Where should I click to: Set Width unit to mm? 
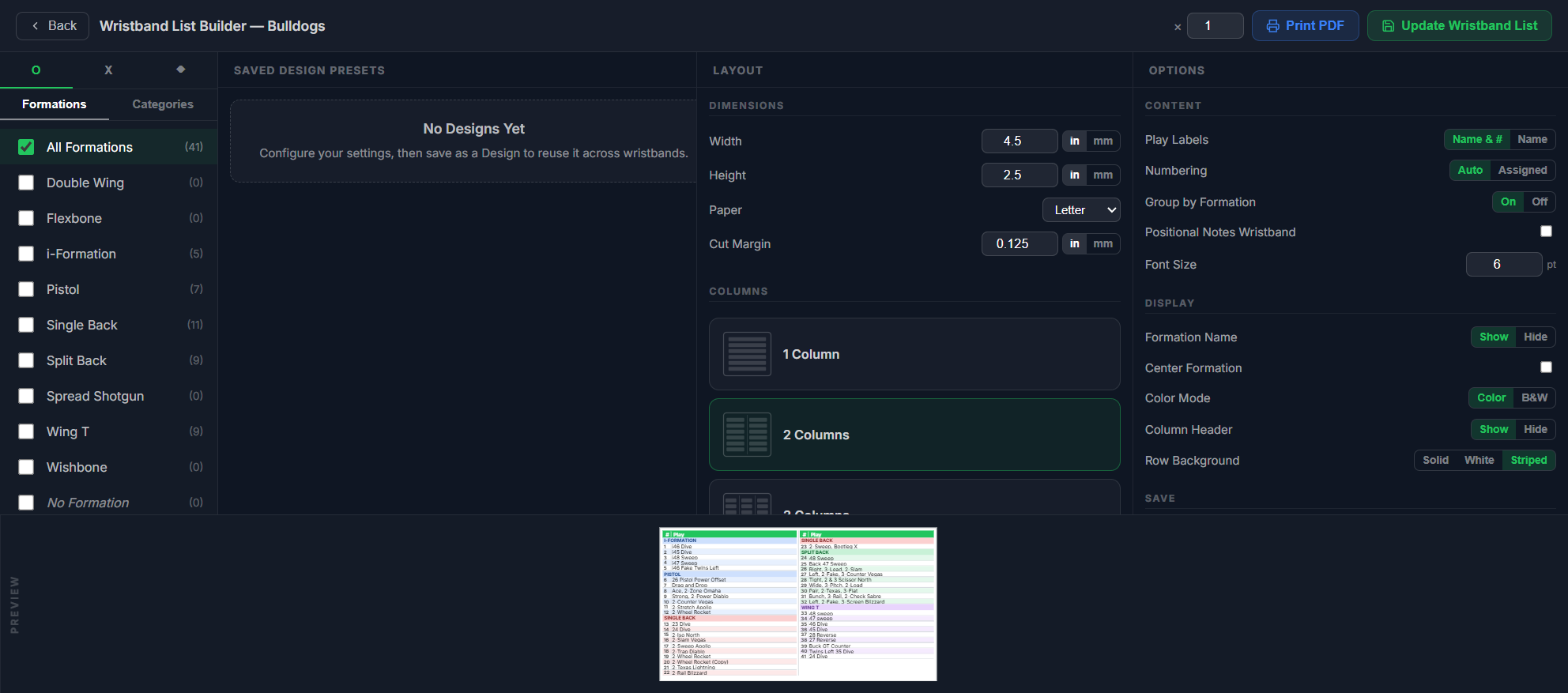(x=1102, y=141)
